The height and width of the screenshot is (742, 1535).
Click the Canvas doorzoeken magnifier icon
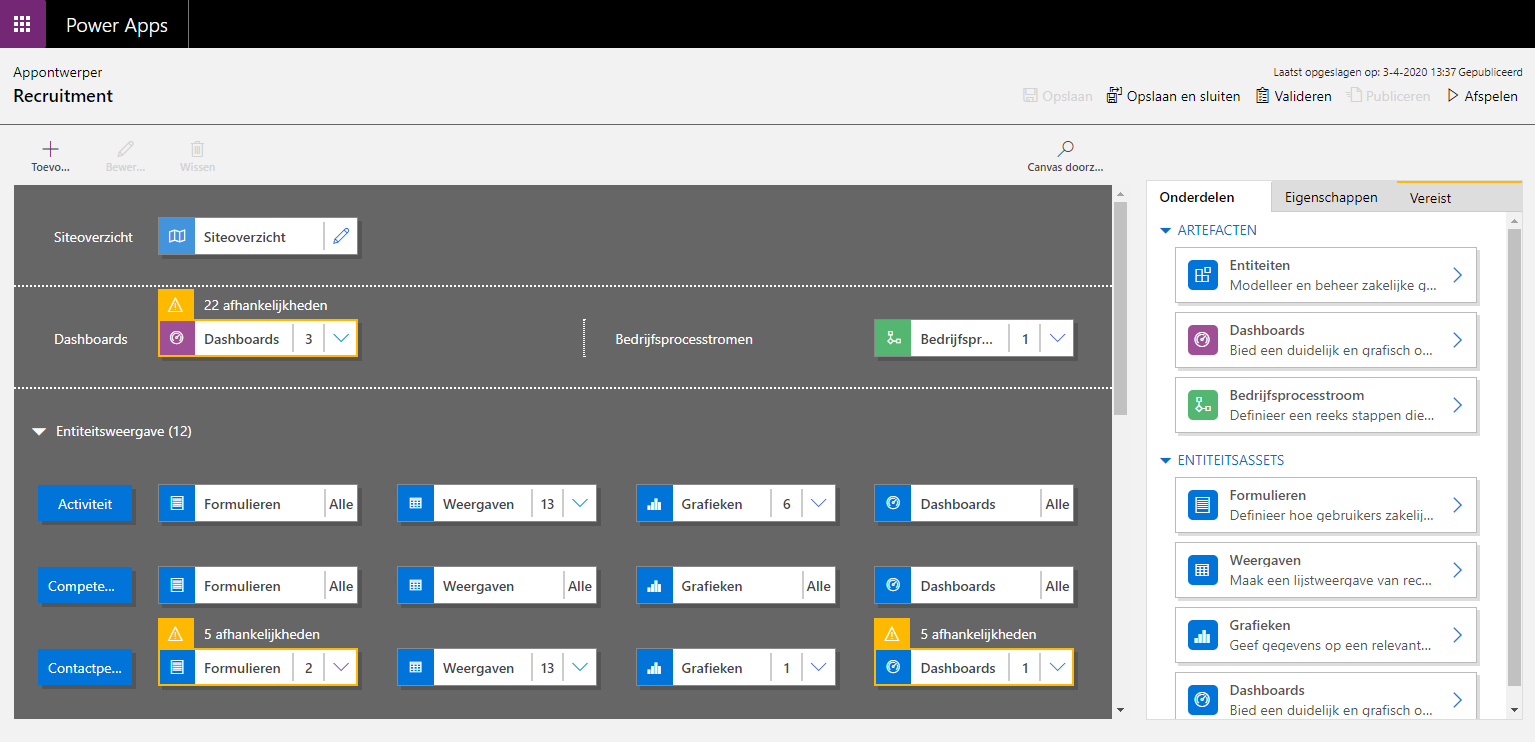point(1066,149)
